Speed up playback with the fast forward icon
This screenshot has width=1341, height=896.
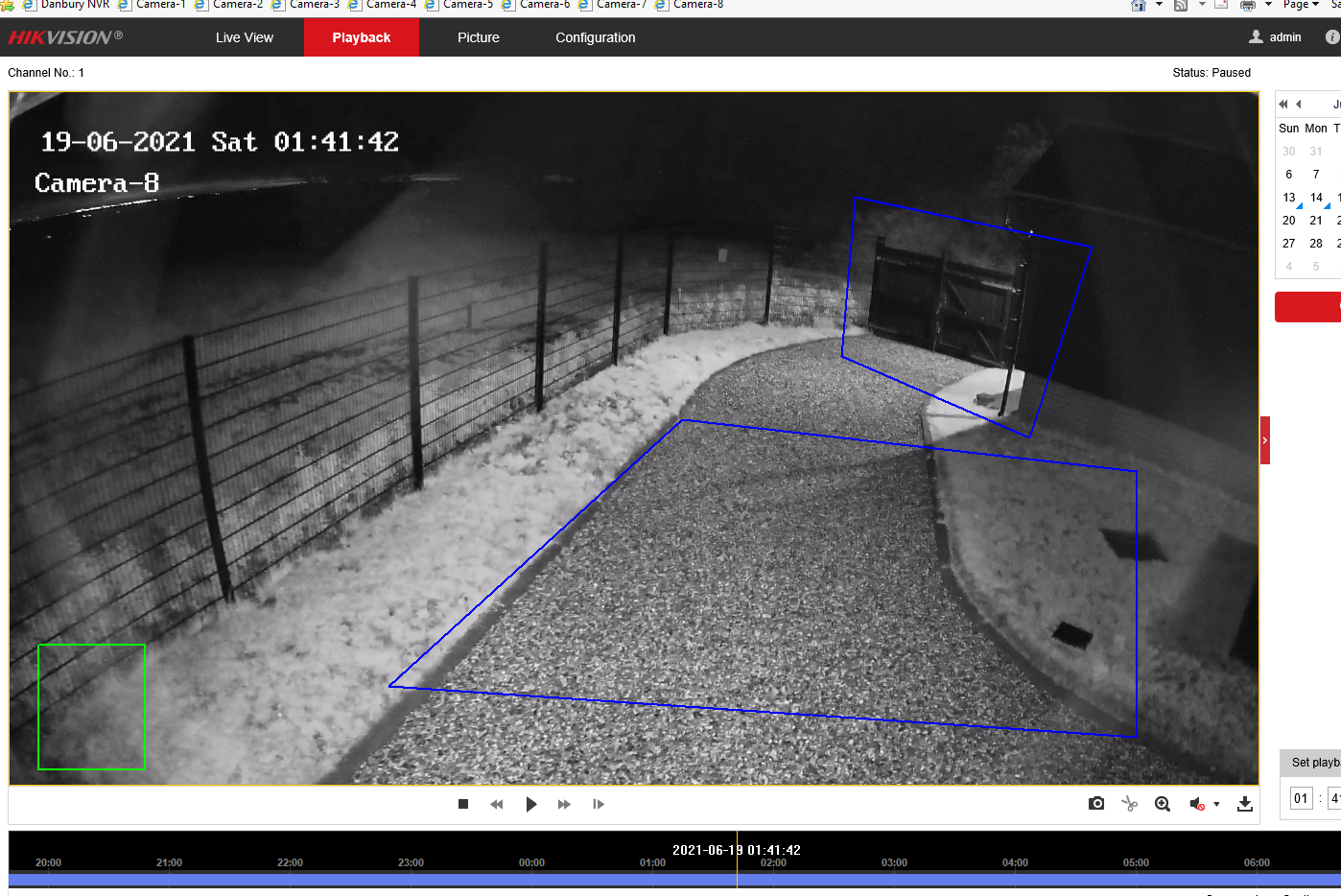point(564,804)
